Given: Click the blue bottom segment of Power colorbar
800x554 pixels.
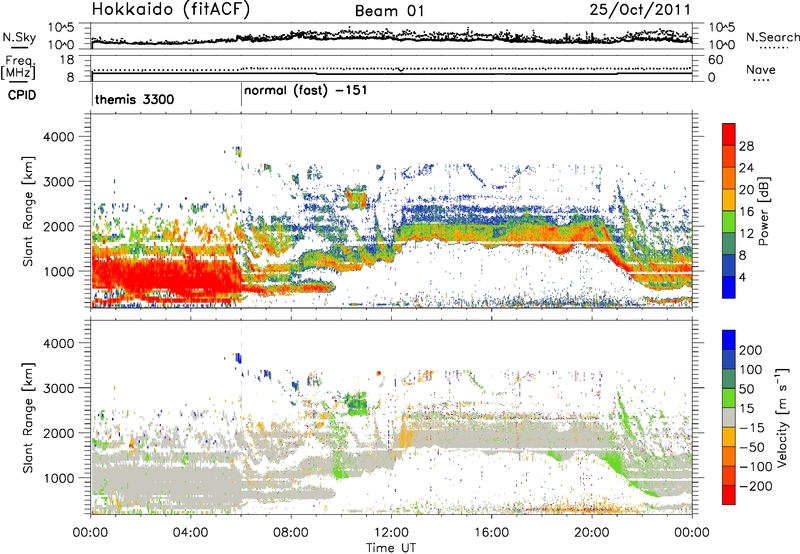Looking at the screenshot, I should 729,287.
